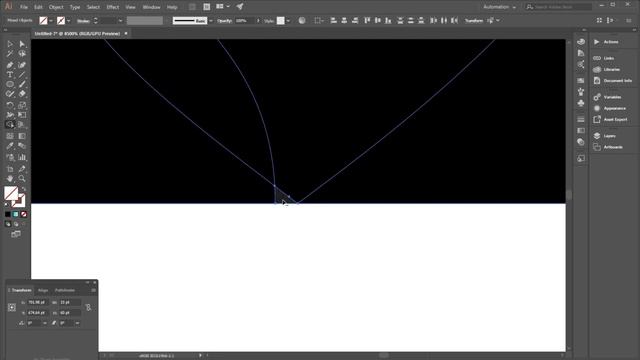The width and height of the screenshot is (640, 360).
Task: Select the Slice tool
Action: coord(22,169)
